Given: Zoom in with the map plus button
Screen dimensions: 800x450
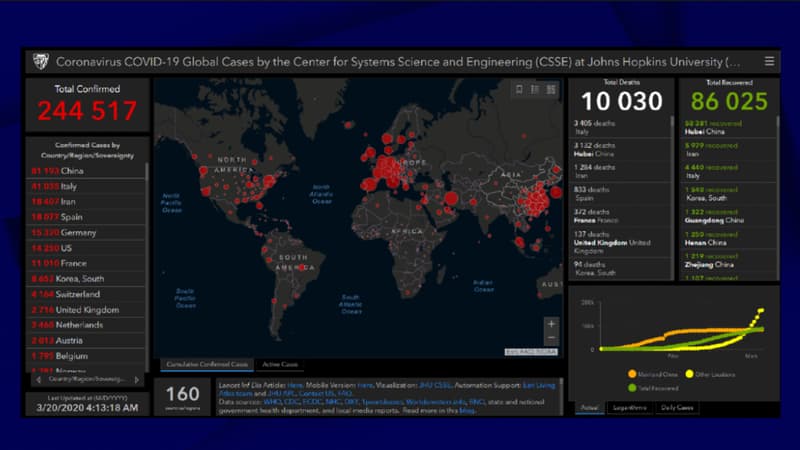Looking at the screenshot, I should pos(551,324).
